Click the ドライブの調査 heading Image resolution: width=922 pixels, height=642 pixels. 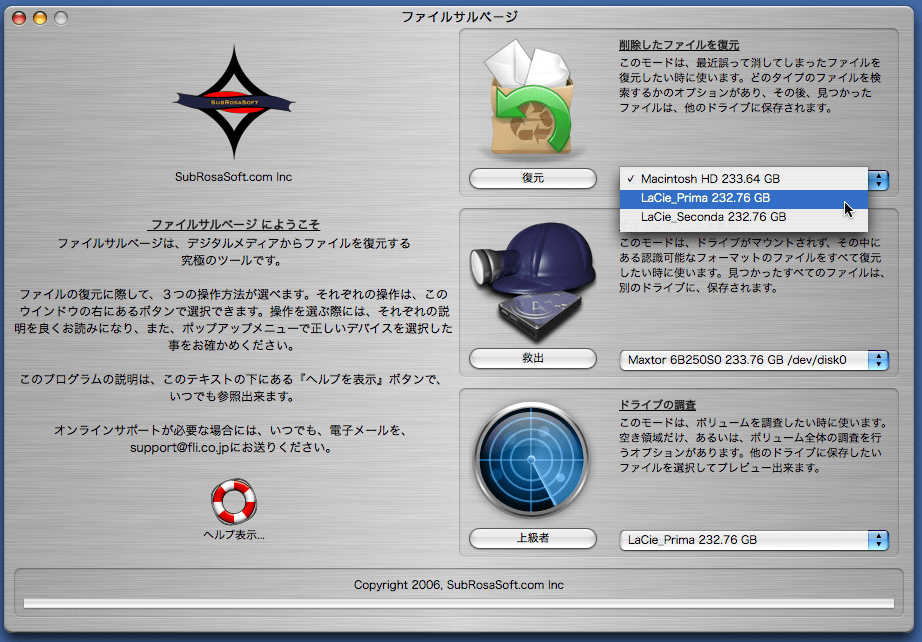tap(657, 405)
